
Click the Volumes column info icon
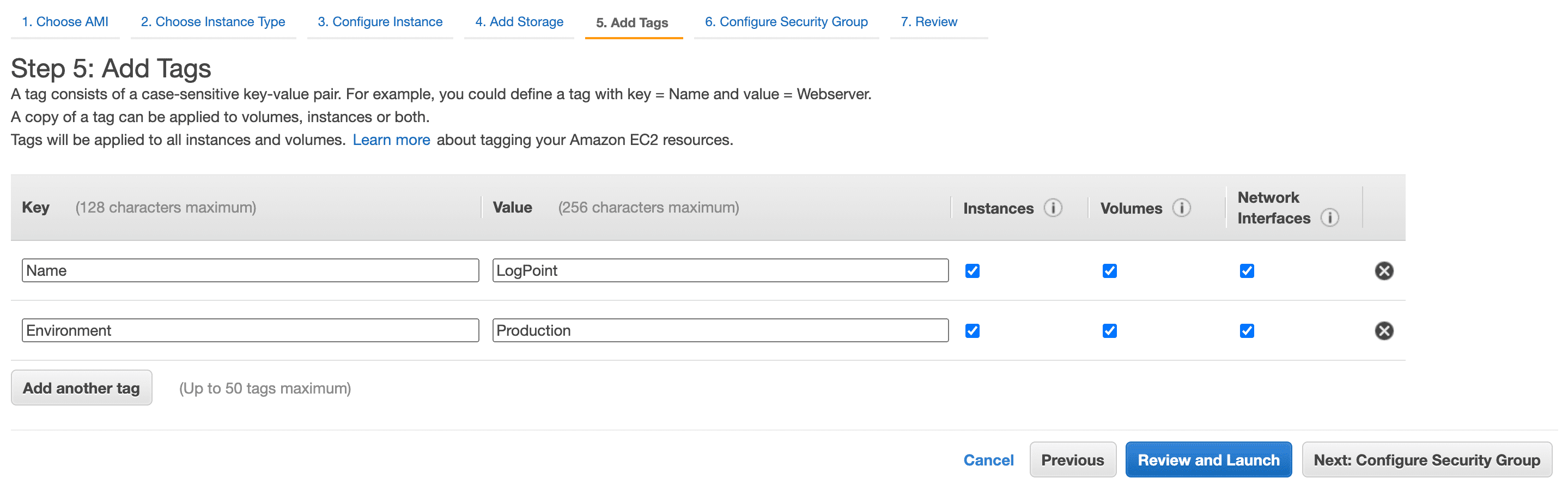[1182, 208]
